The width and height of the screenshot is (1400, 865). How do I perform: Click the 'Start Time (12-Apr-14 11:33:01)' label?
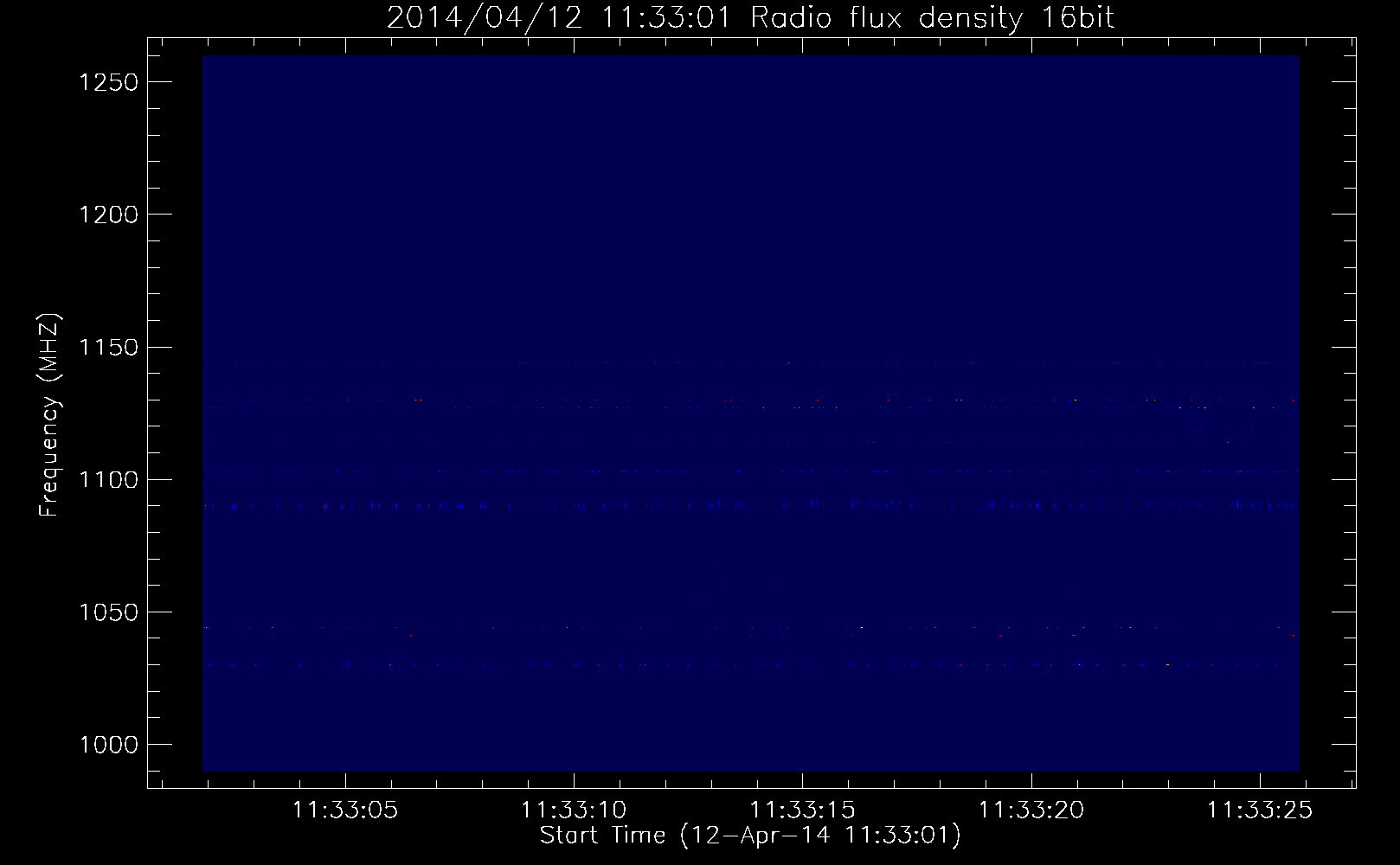750,836
